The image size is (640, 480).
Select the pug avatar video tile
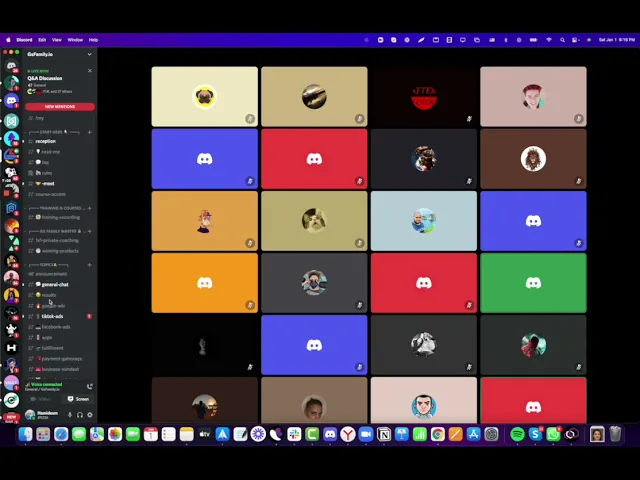coord(204,97)
